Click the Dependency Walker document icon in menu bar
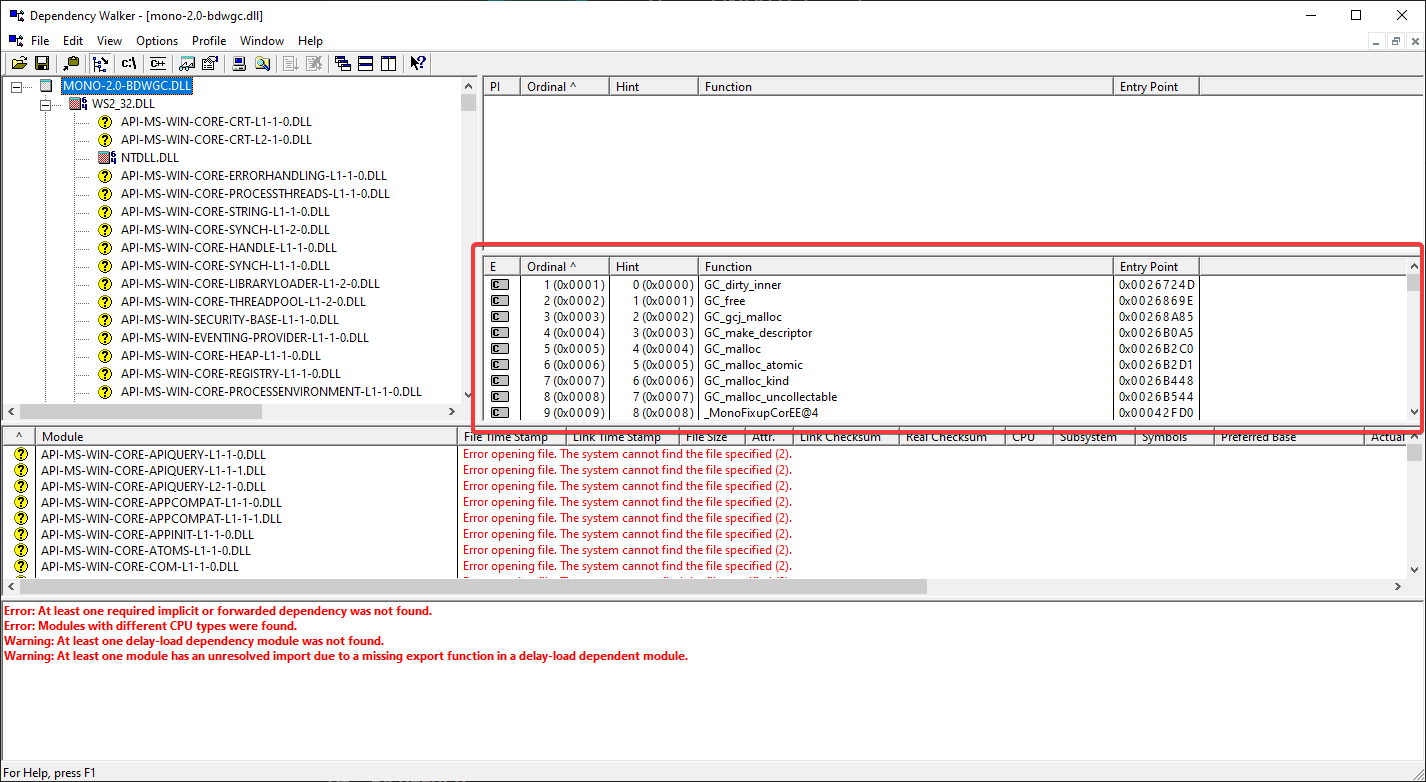 pyautogui.click(x=15, y=41)
